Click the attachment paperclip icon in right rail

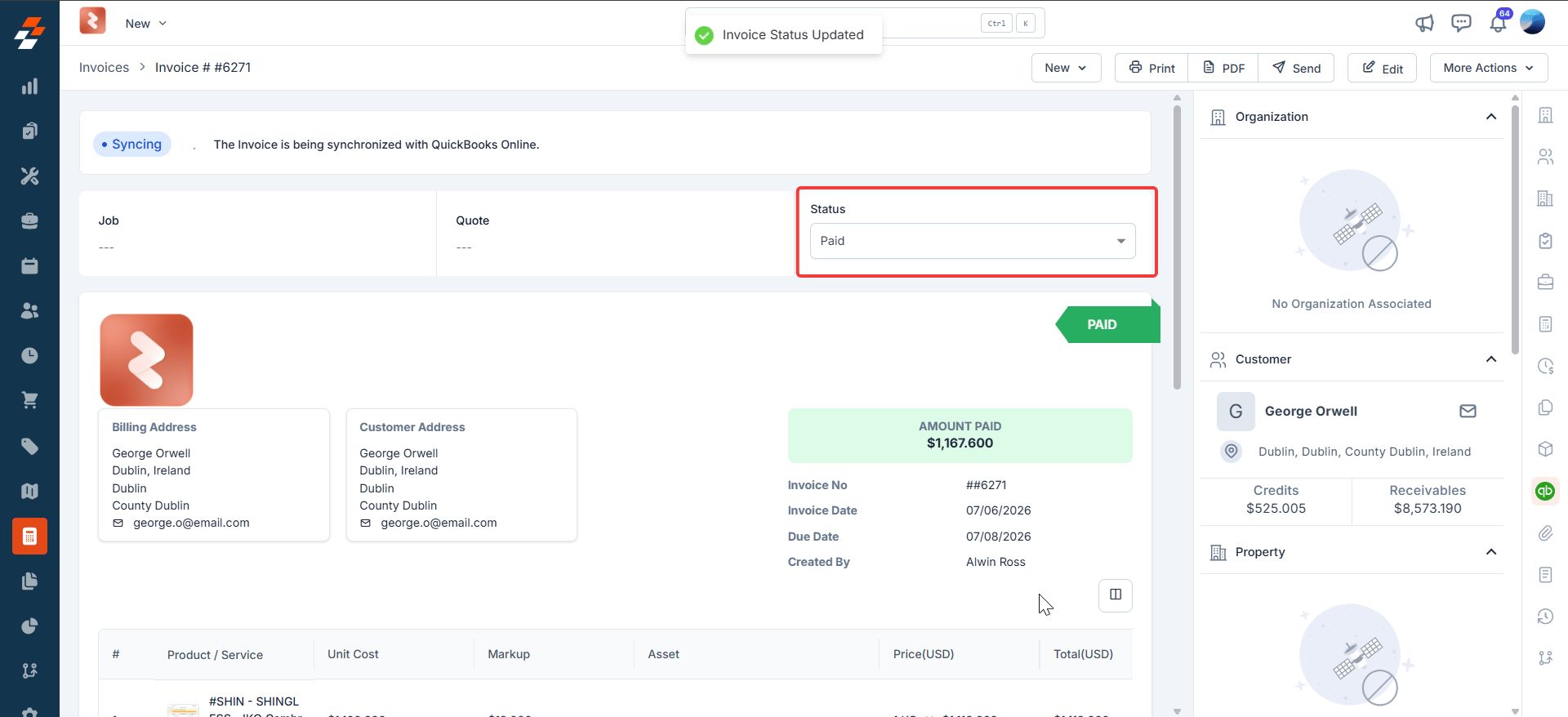click(1545, 533)
